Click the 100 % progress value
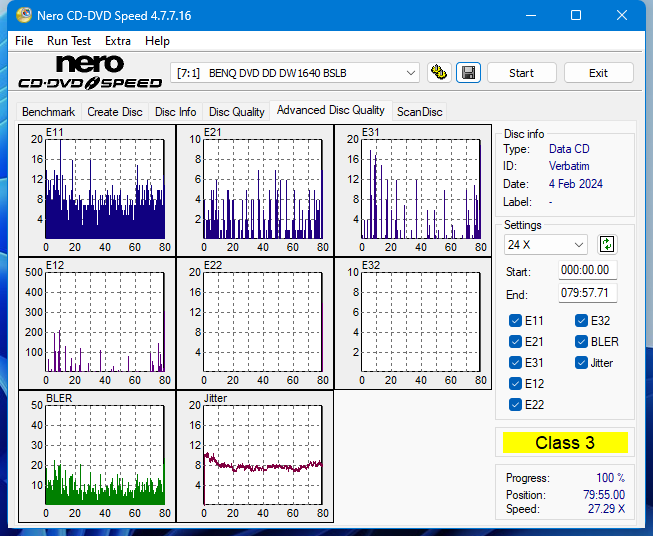The height and width of the screenshot is (536, 653). [x=610, y=478]
